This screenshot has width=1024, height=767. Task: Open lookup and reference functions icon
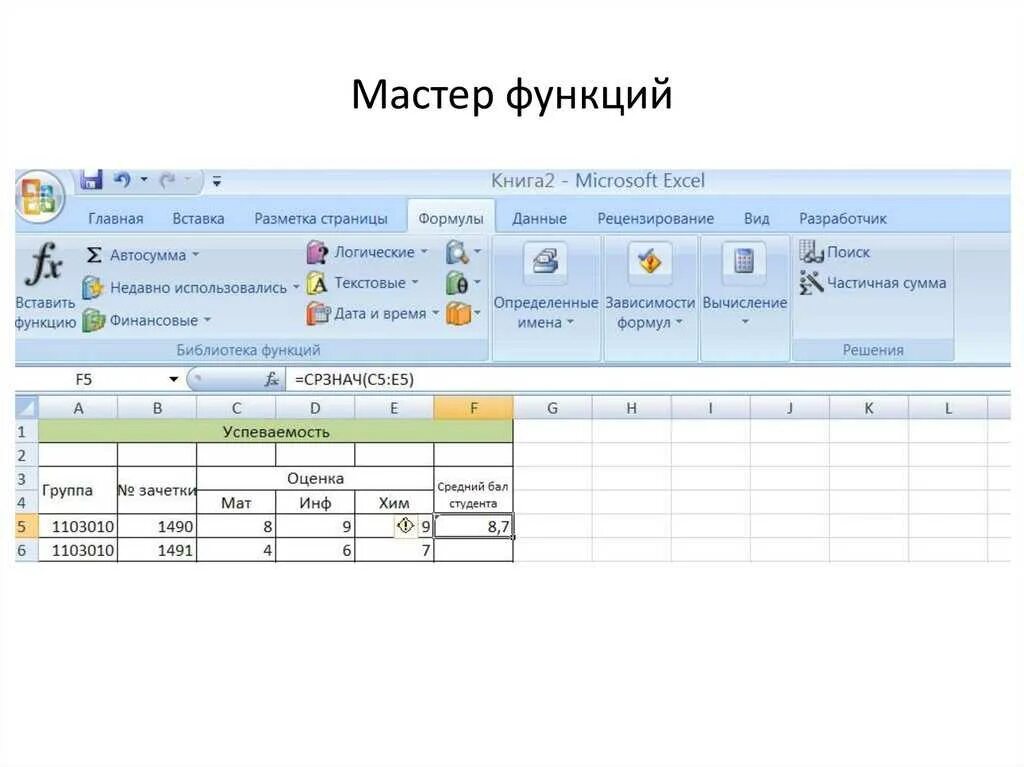457,252
